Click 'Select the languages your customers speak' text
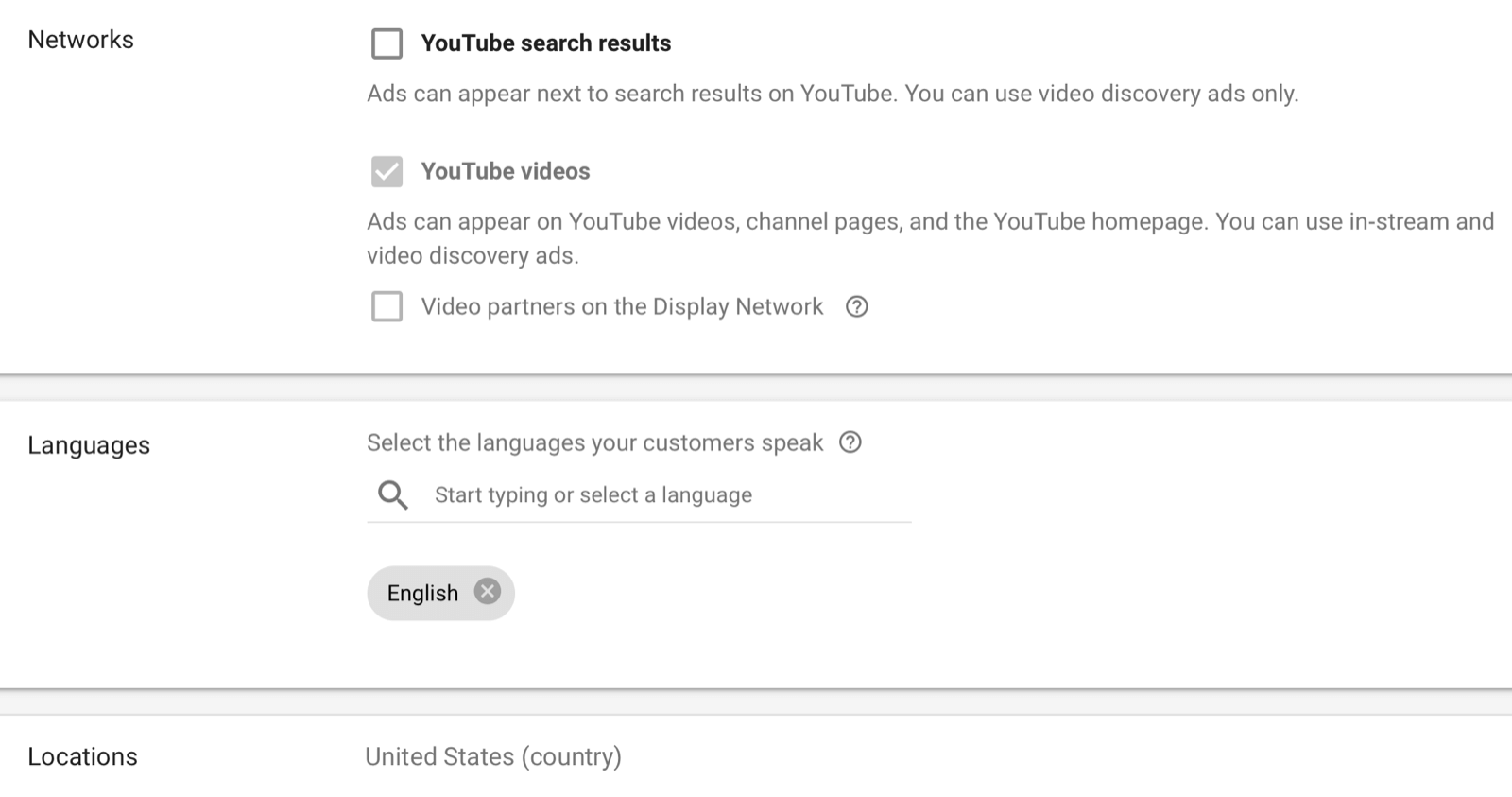The width and height of the screenshot is (1512, 797). (x=594, y=443)
